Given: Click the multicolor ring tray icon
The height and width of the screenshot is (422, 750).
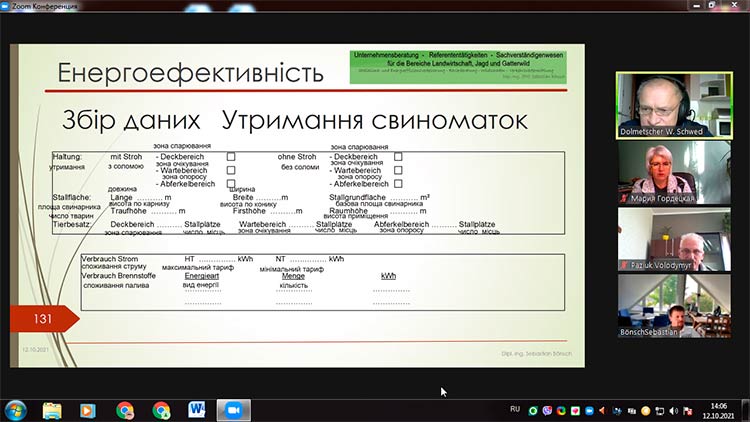Looking at the screenshot, I should [561, 411].
